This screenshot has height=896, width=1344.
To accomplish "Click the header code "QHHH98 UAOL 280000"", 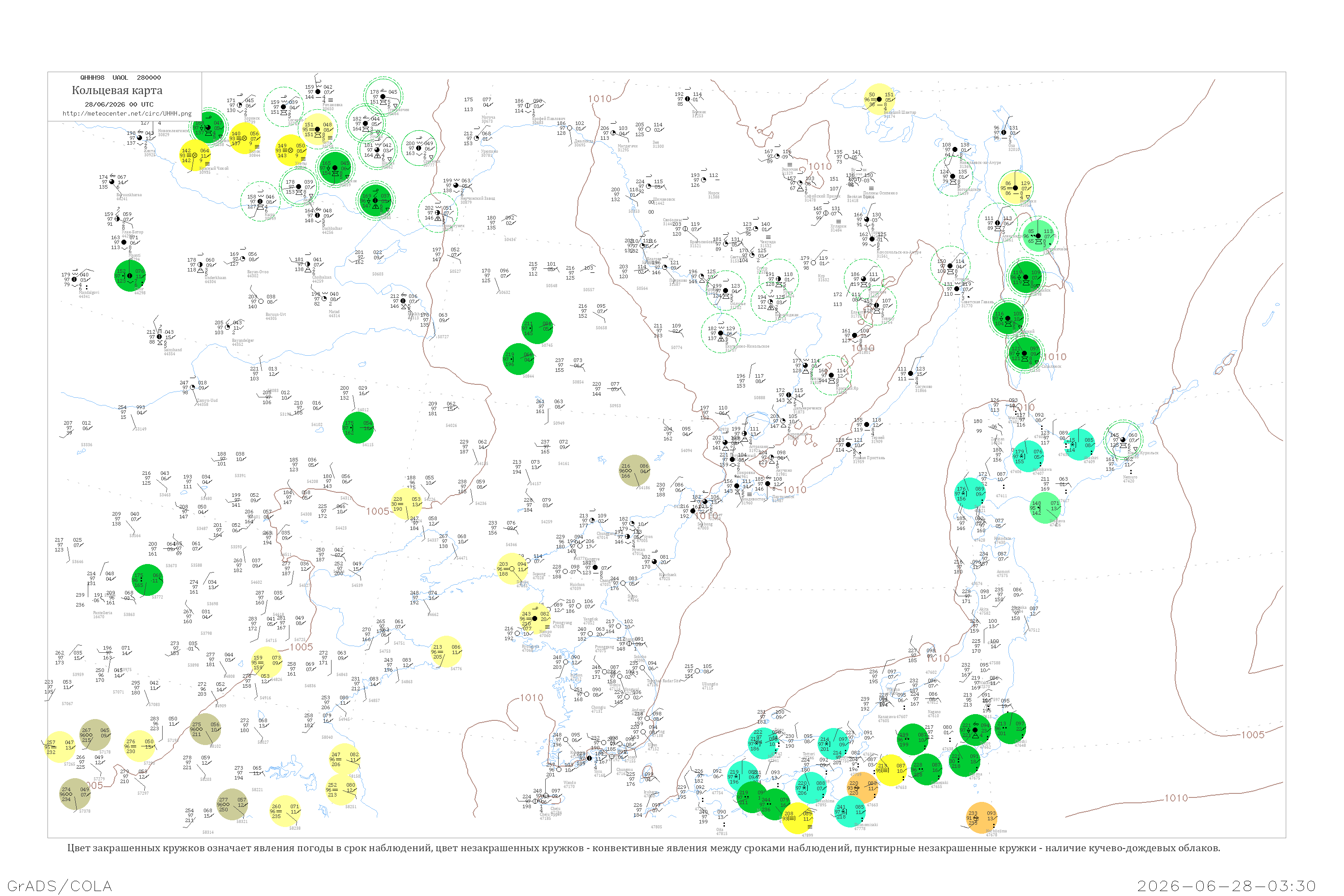I will coord(121,78).
